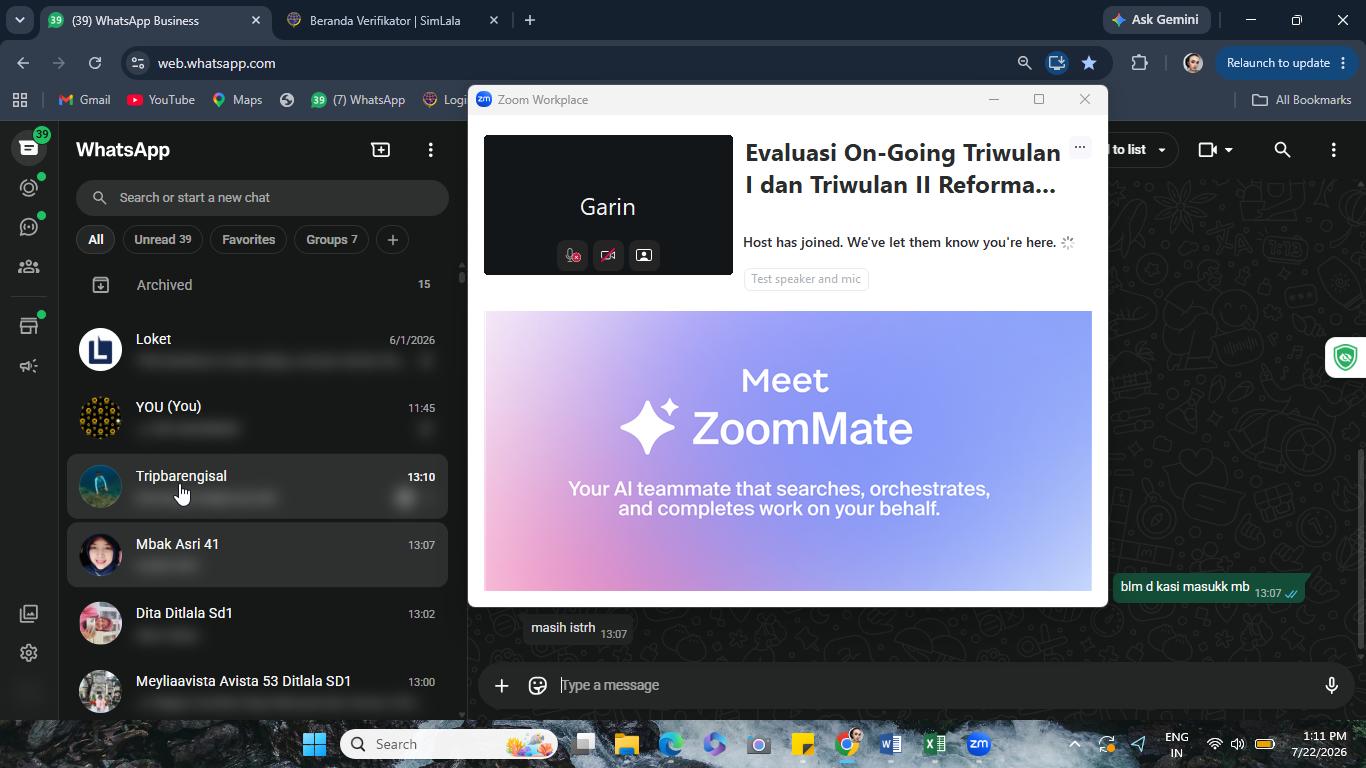Open Zoom from the taskbar
The height and width of the screenshot is (768, 1366).
pos(979,744)
